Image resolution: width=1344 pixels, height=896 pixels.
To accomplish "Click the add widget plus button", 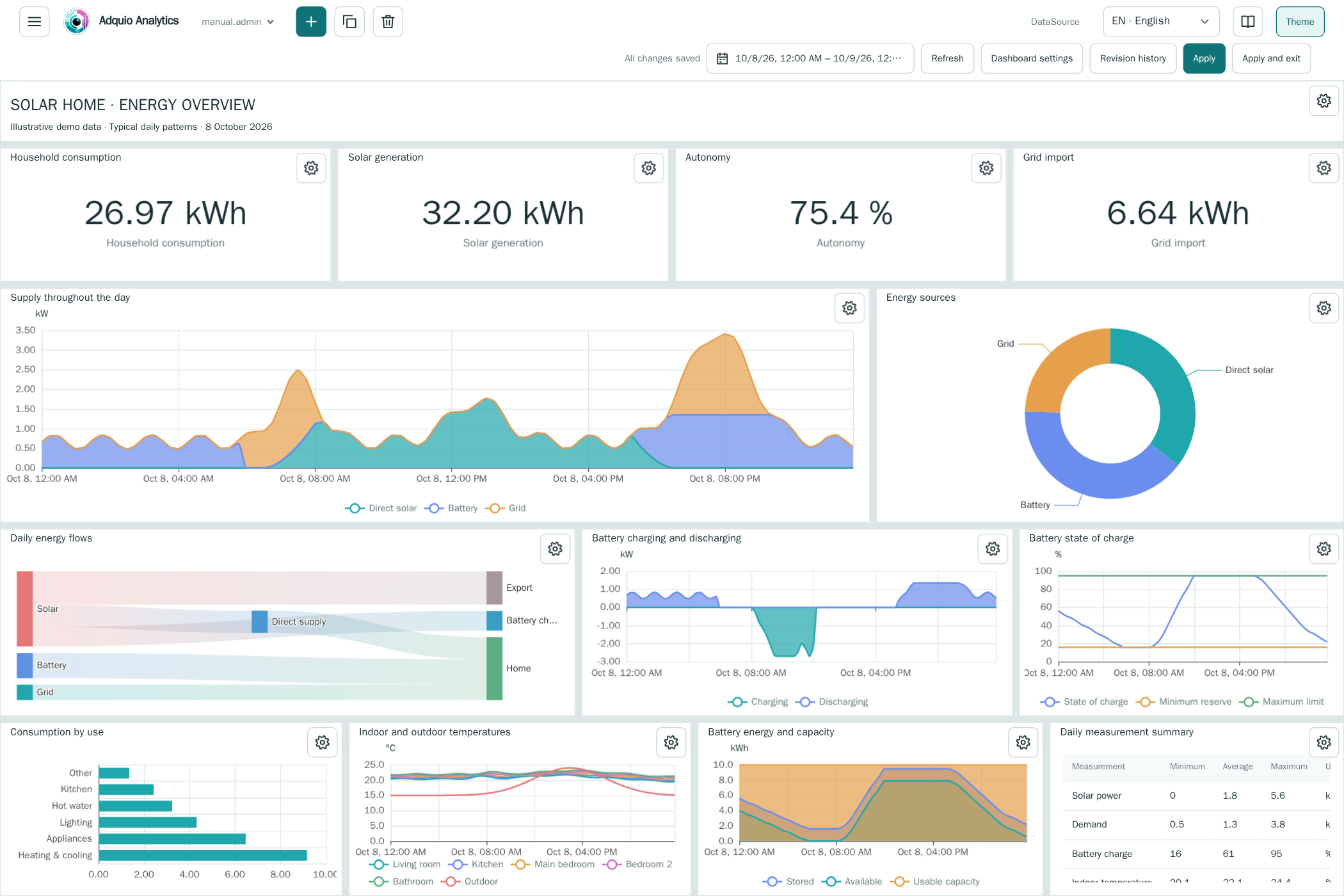I will 311,22.
